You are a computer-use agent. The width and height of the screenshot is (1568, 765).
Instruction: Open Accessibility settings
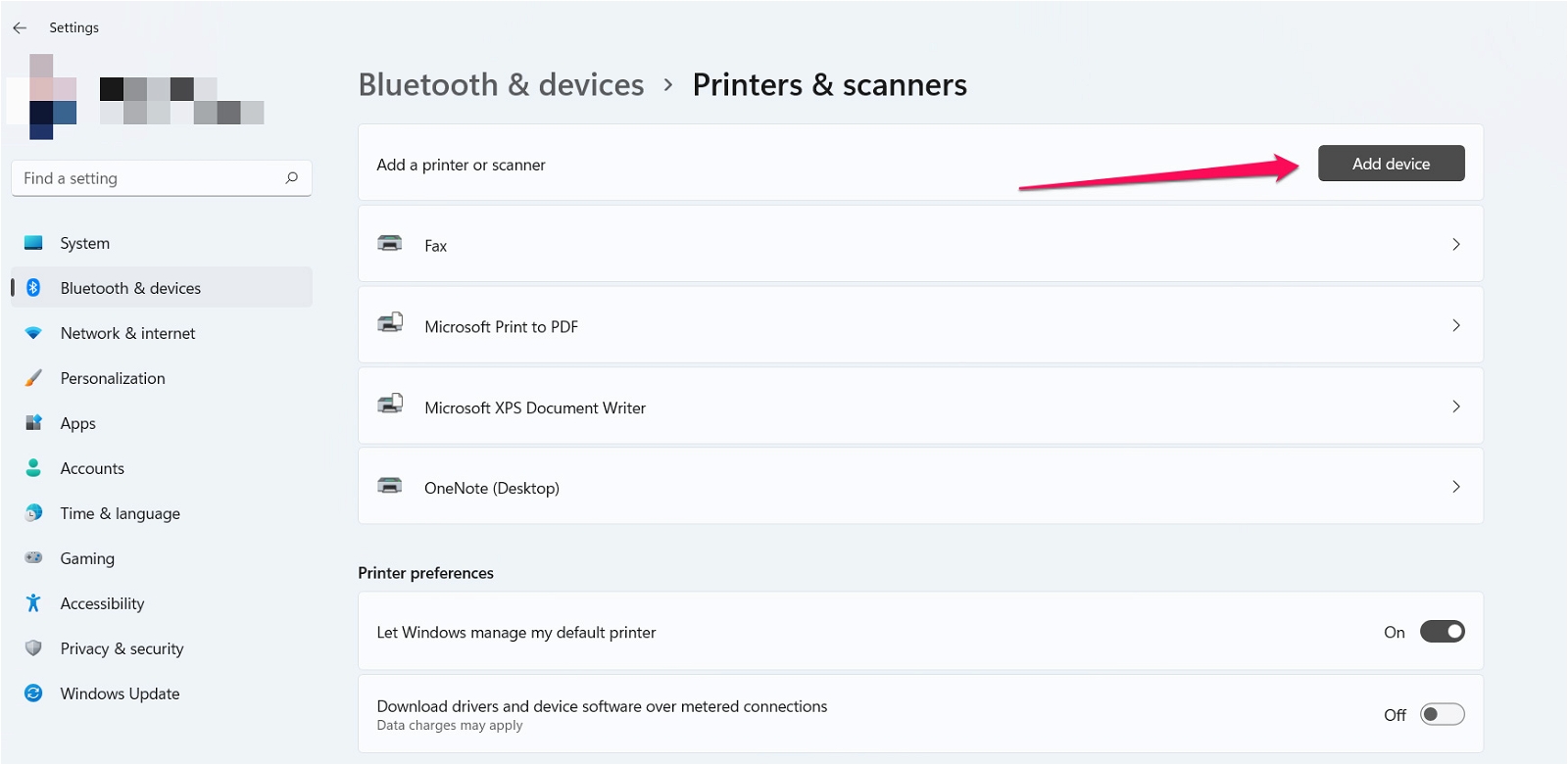pyautogui.click(x=162, y=603)
